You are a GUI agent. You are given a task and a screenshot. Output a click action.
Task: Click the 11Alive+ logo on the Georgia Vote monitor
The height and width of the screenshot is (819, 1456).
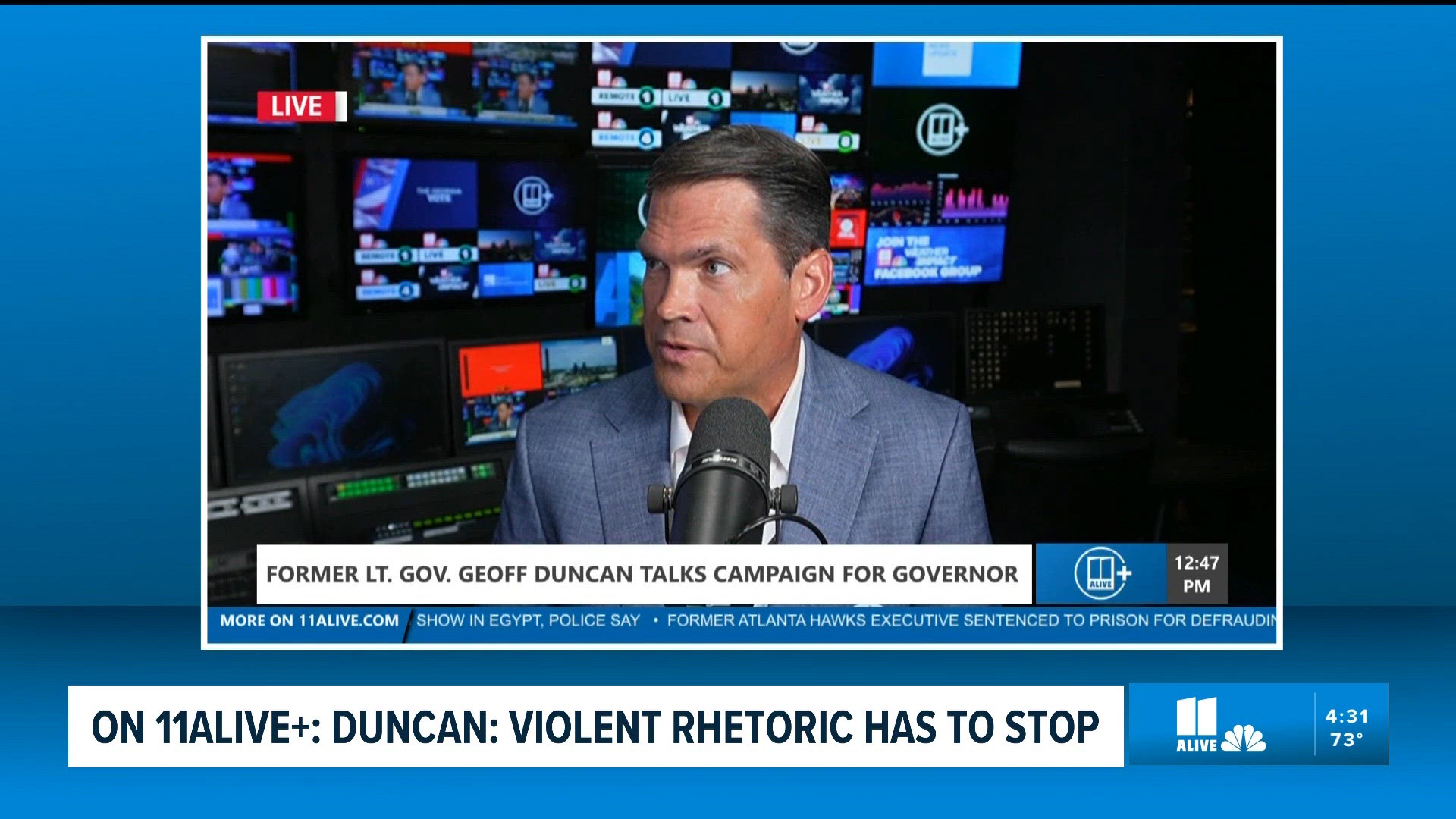coord(533,196)
